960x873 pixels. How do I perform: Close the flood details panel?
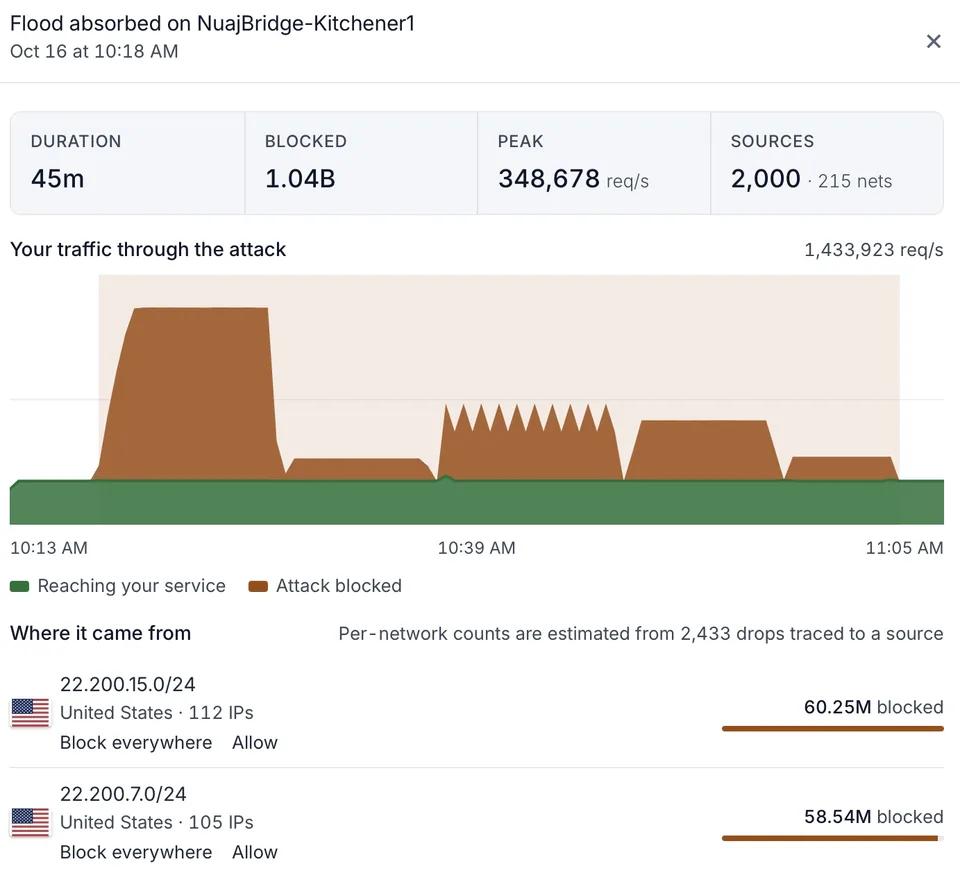coord(933,41)
